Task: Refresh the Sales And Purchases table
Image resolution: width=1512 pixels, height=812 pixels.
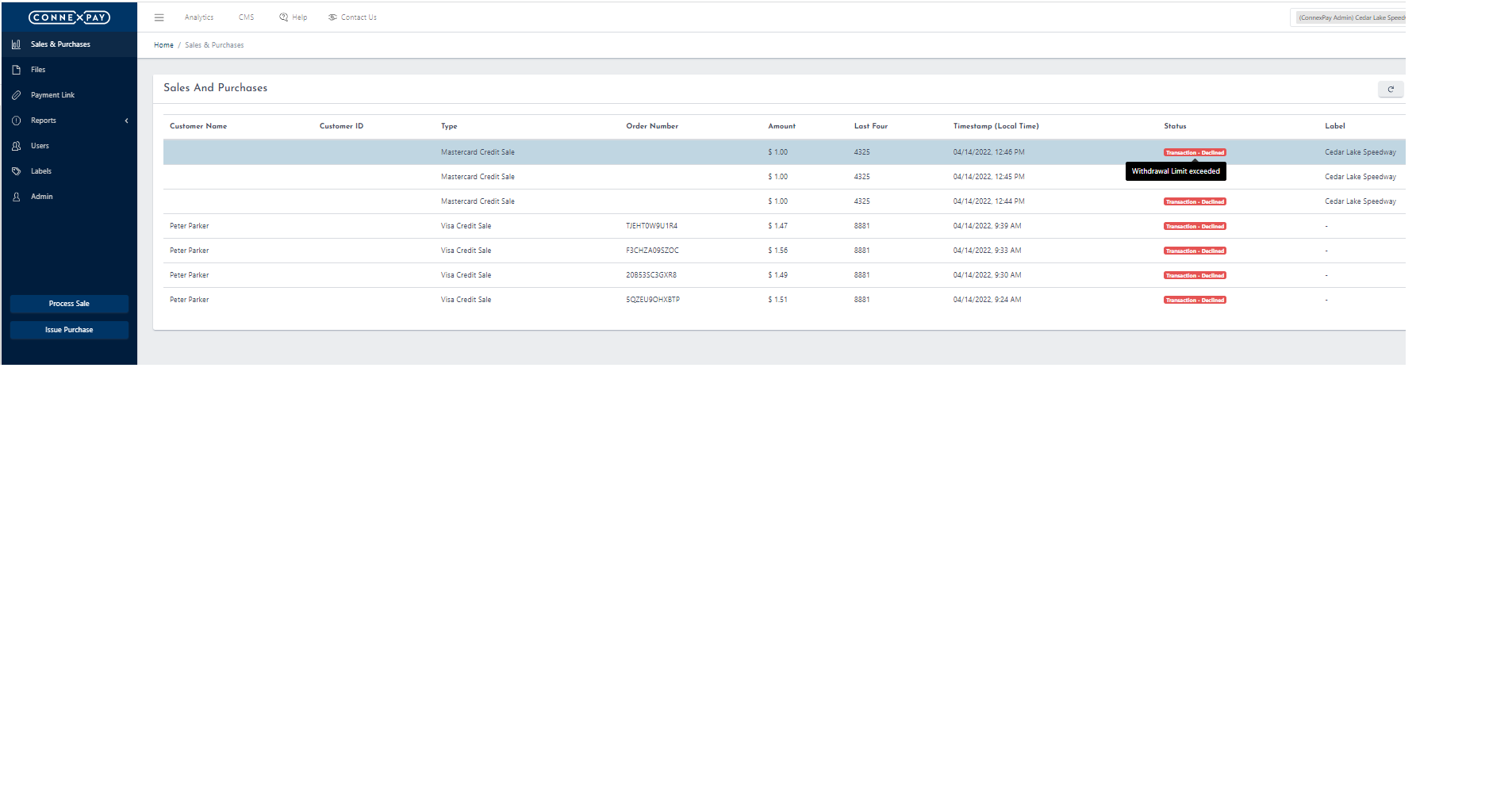Action: pos(1391,89)
